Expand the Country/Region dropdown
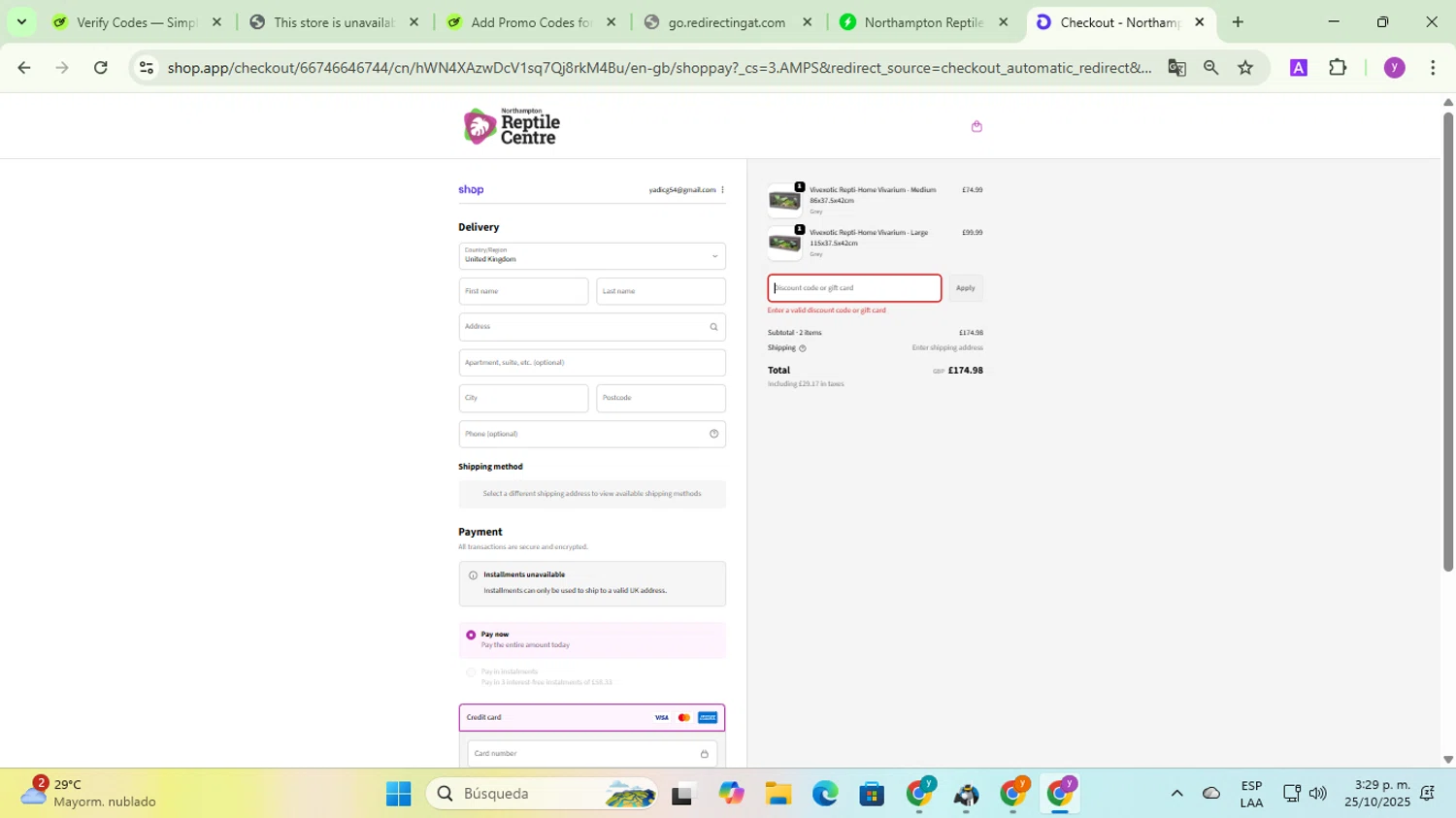This screenshot has width=1456, height=818. [592, 256]
